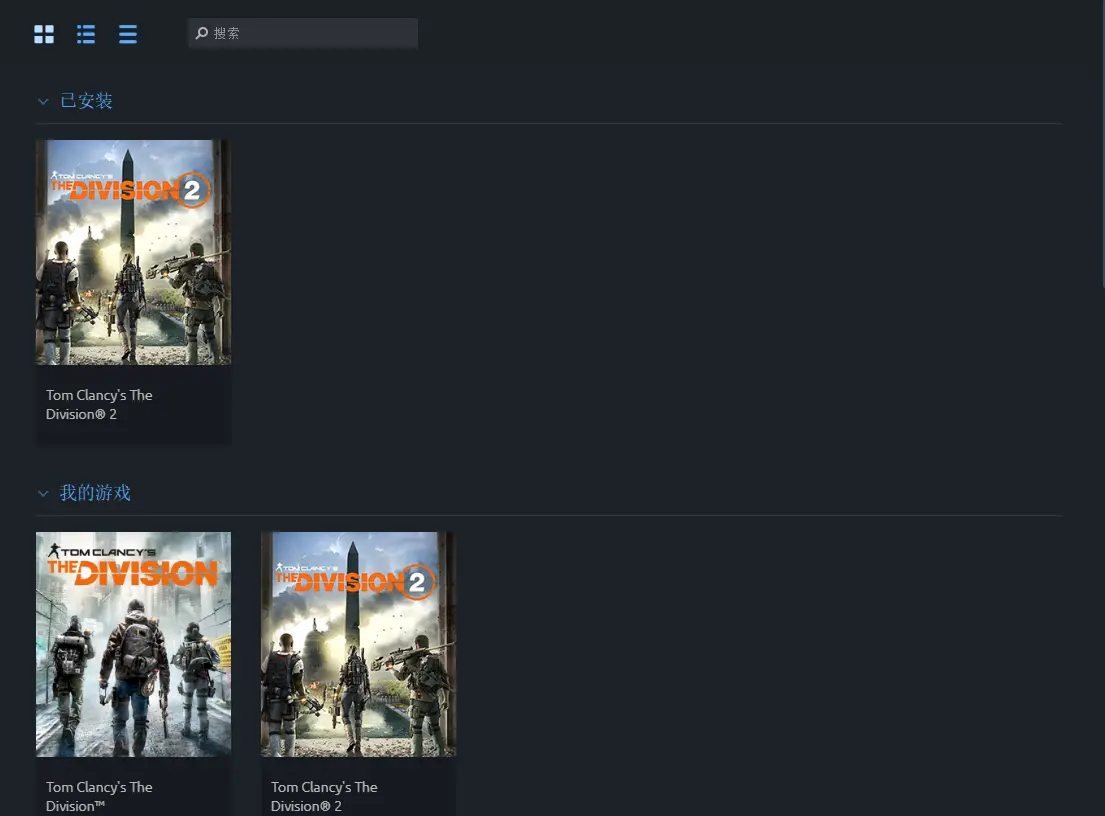Collapse the 我的游戏 section chevron
Viewport: 1105px width, 816px height.
(43, 493)
